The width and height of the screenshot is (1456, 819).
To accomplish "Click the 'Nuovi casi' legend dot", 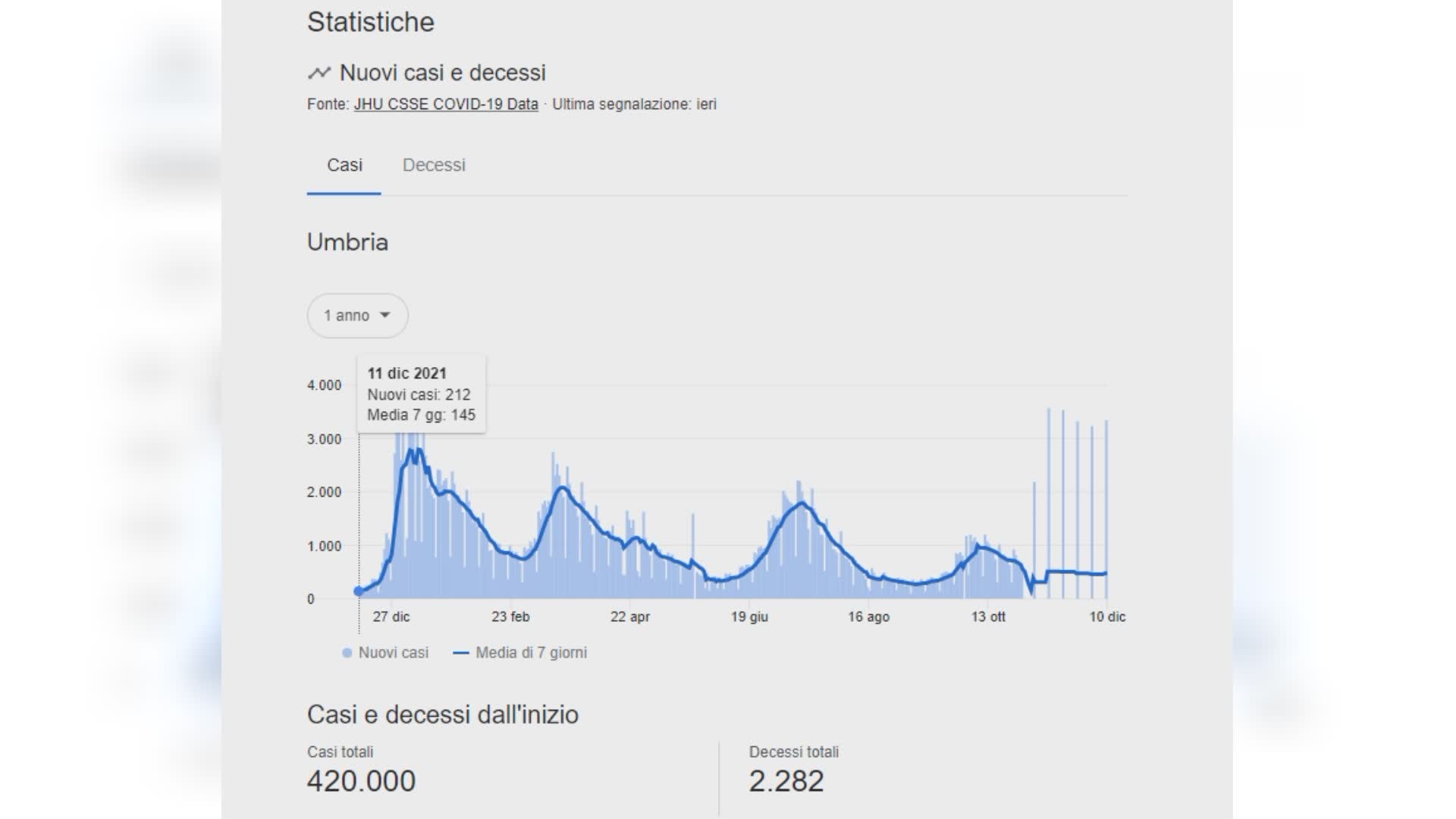I will (x=347, y=653).
